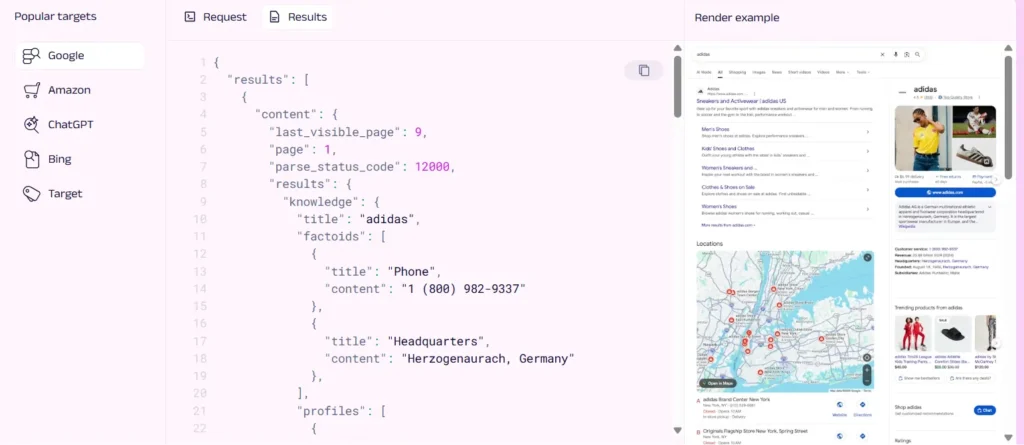Click the microphone voice search icon

tap(896, 55)
